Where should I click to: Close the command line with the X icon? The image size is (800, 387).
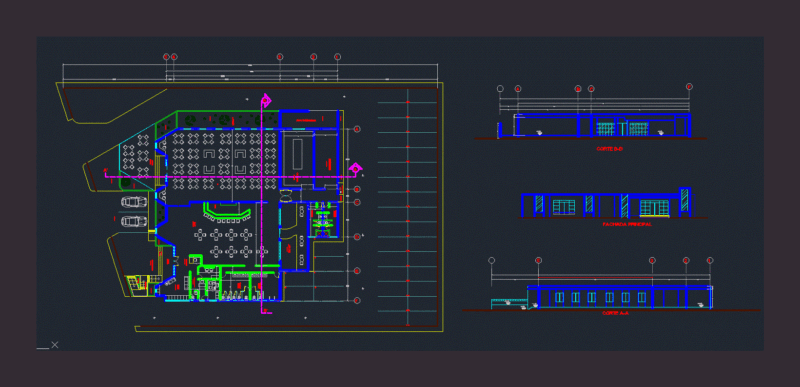[x=55, y=345]
